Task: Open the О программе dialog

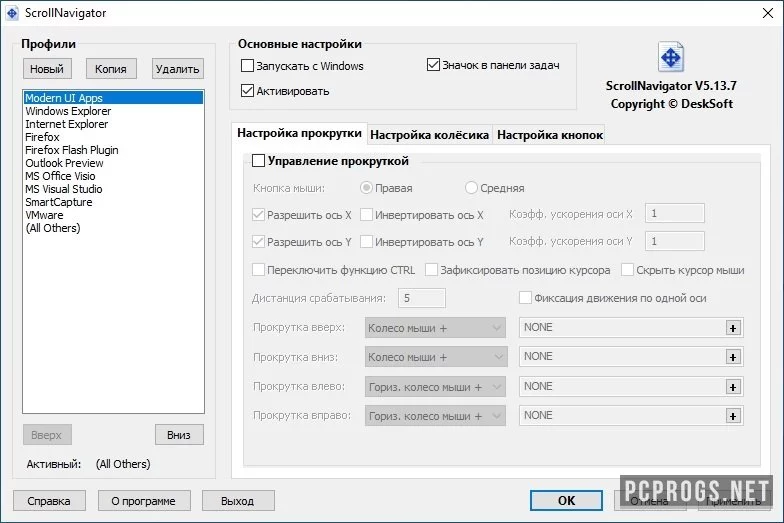Action: (x=144, y=500)
